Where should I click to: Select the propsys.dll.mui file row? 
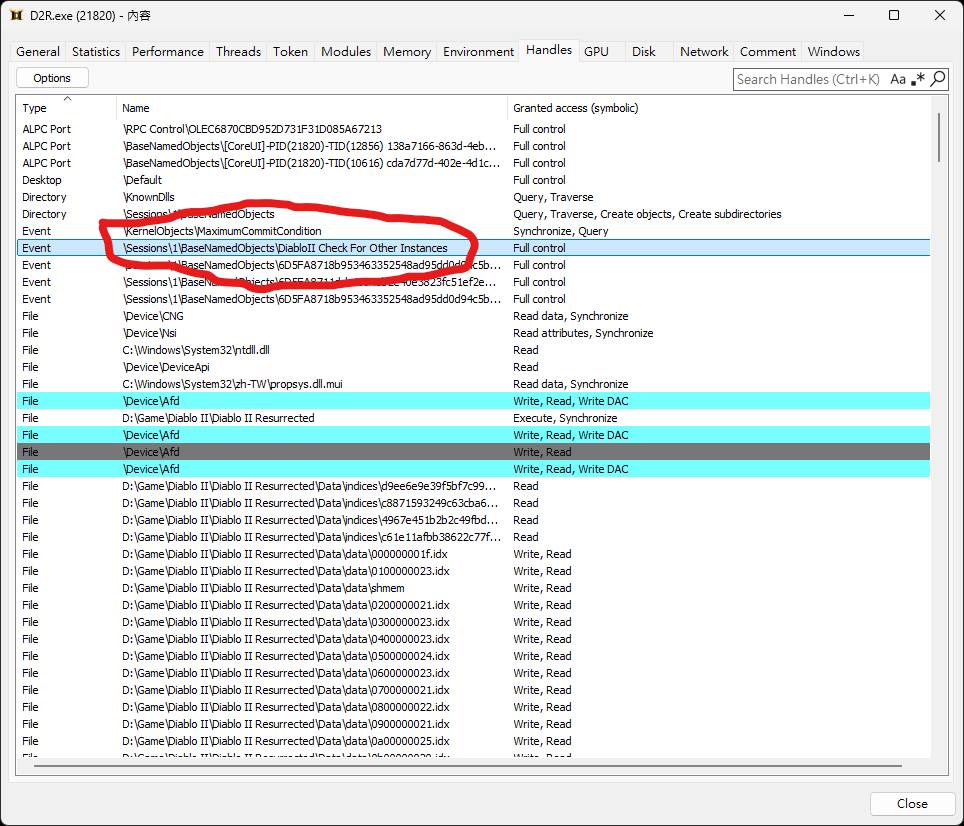473,384
